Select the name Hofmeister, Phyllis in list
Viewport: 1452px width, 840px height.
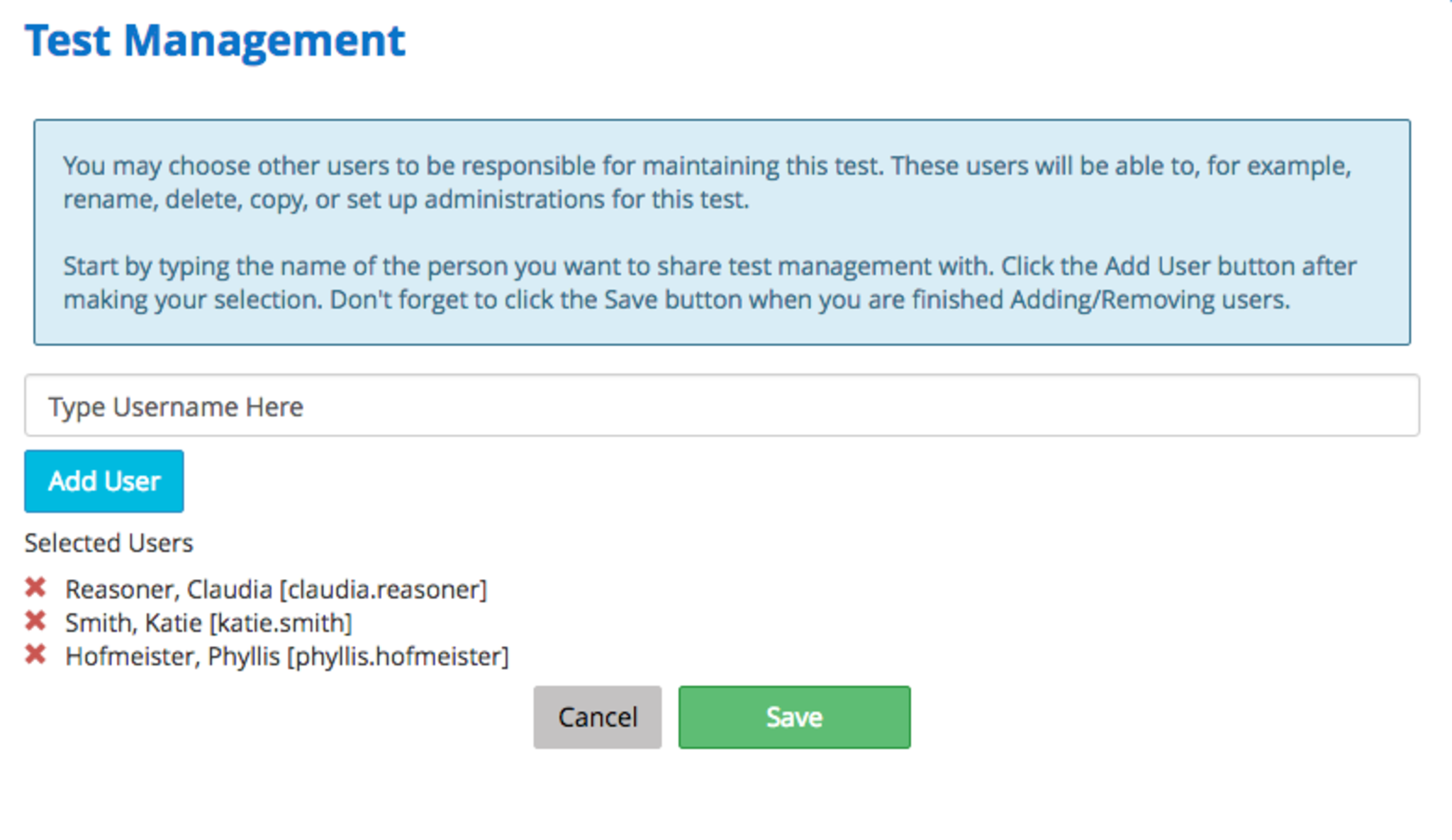(172, 656)
